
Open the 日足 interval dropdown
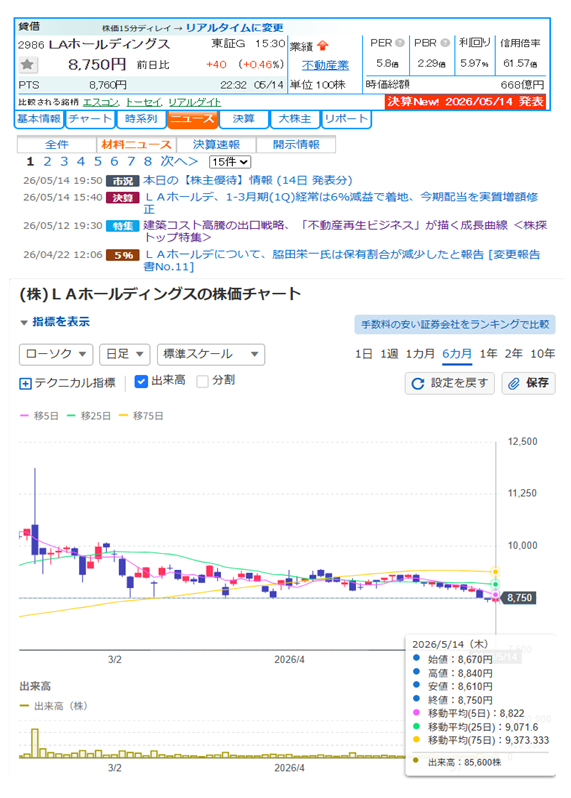(x=125, y=354)
